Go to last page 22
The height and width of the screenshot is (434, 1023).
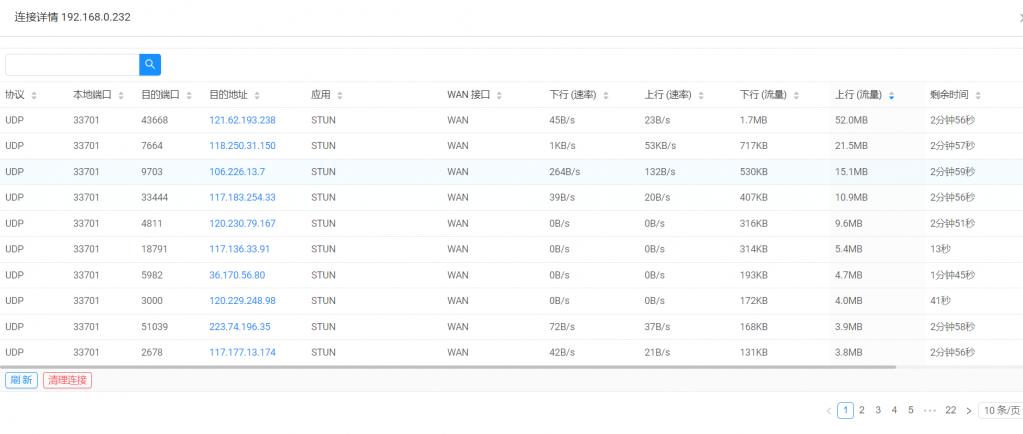(x=950, y=410)
